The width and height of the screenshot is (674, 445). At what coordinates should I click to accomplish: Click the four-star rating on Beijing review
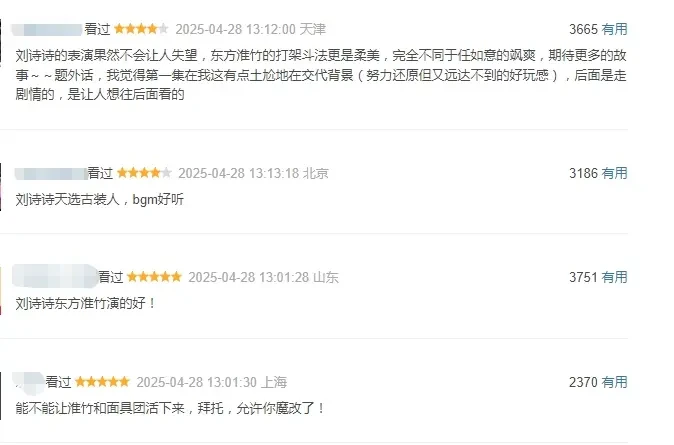tap(144, 173)
